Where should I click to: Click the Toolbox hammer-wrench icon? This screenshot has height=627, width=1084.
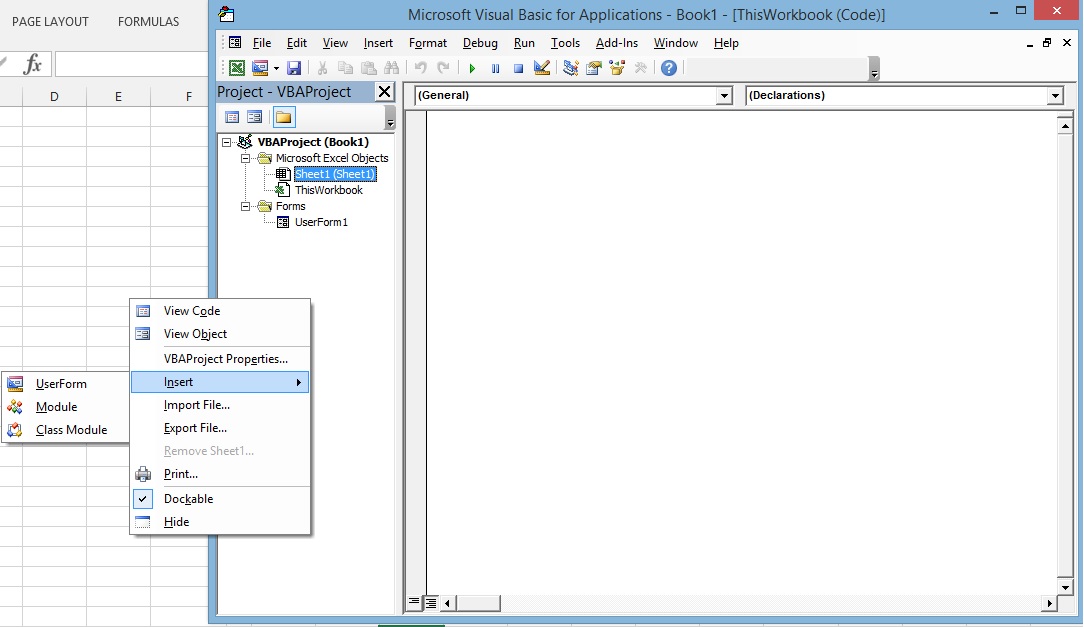pyautogui.click(x=641, y=68)
